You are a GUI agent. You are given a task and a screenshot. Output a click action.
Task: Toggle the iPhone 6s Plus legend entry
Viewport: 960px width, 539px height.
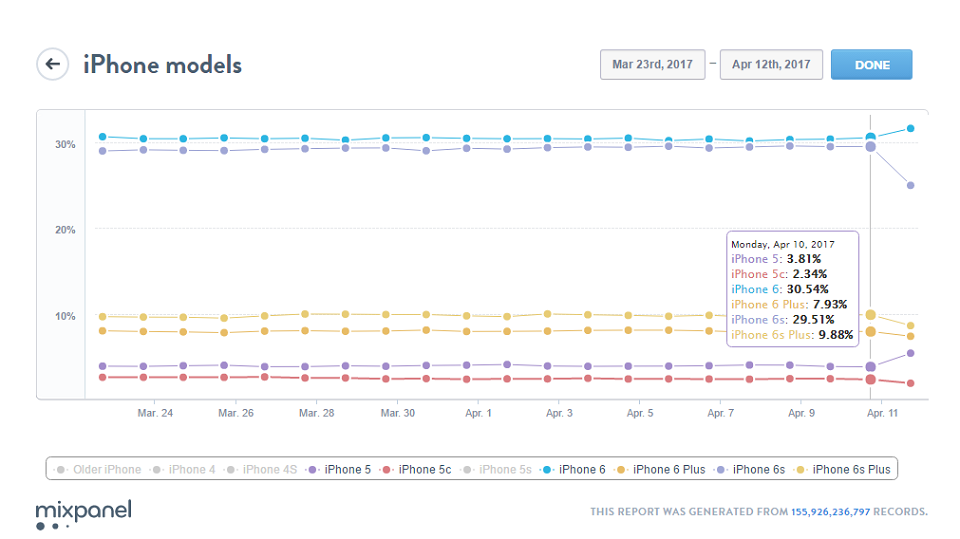tap(842, 469)
